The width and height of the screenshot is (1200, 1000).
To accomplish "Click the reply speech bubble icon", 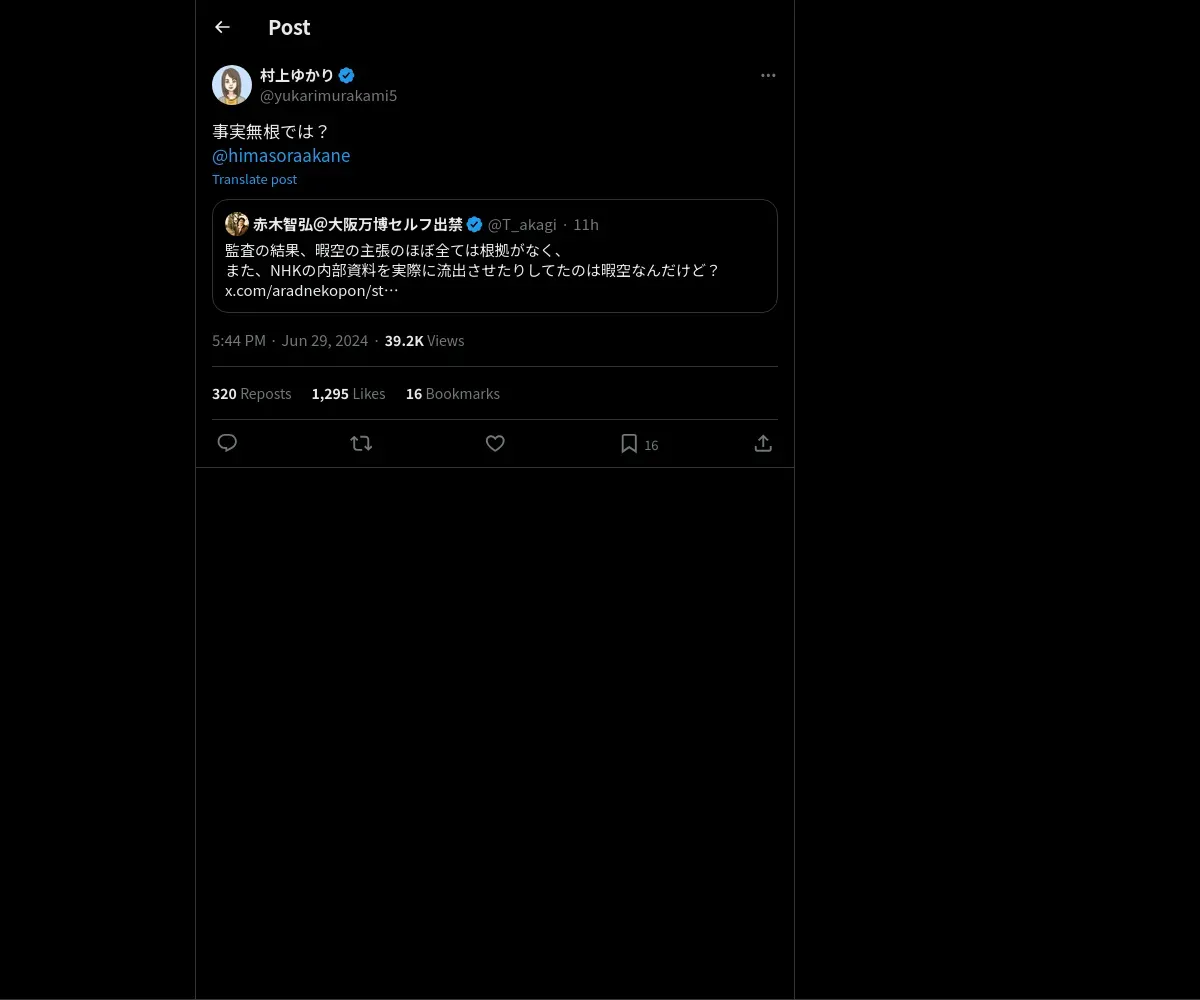I will point(227,443).
